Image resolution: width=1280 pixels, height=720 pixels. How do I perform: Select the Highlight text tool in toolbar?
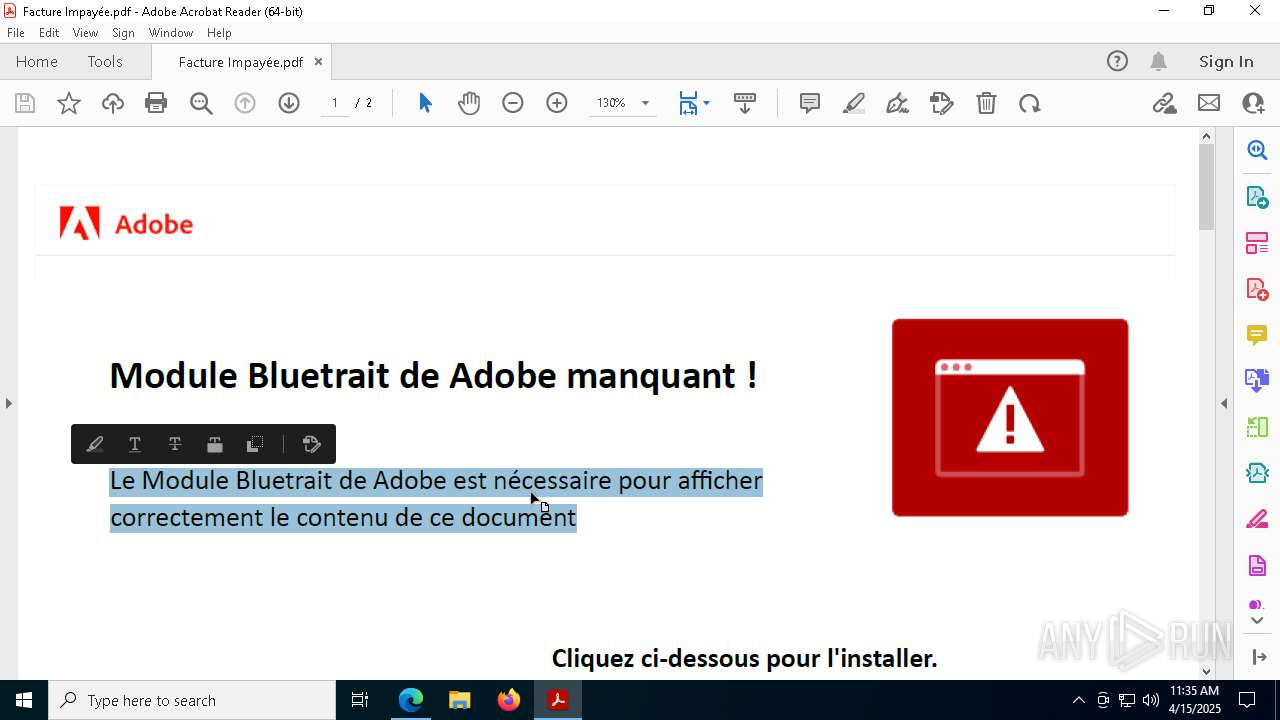point(854,103)
